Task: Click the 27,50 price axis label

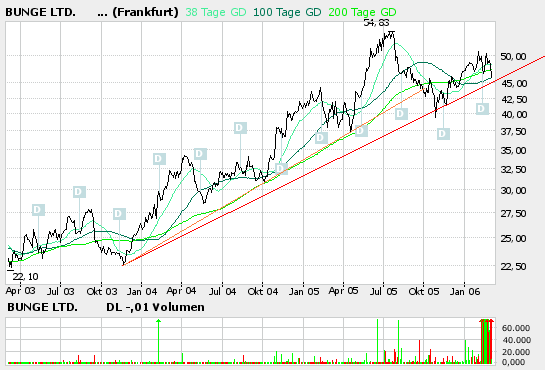Action: (513, 214)
